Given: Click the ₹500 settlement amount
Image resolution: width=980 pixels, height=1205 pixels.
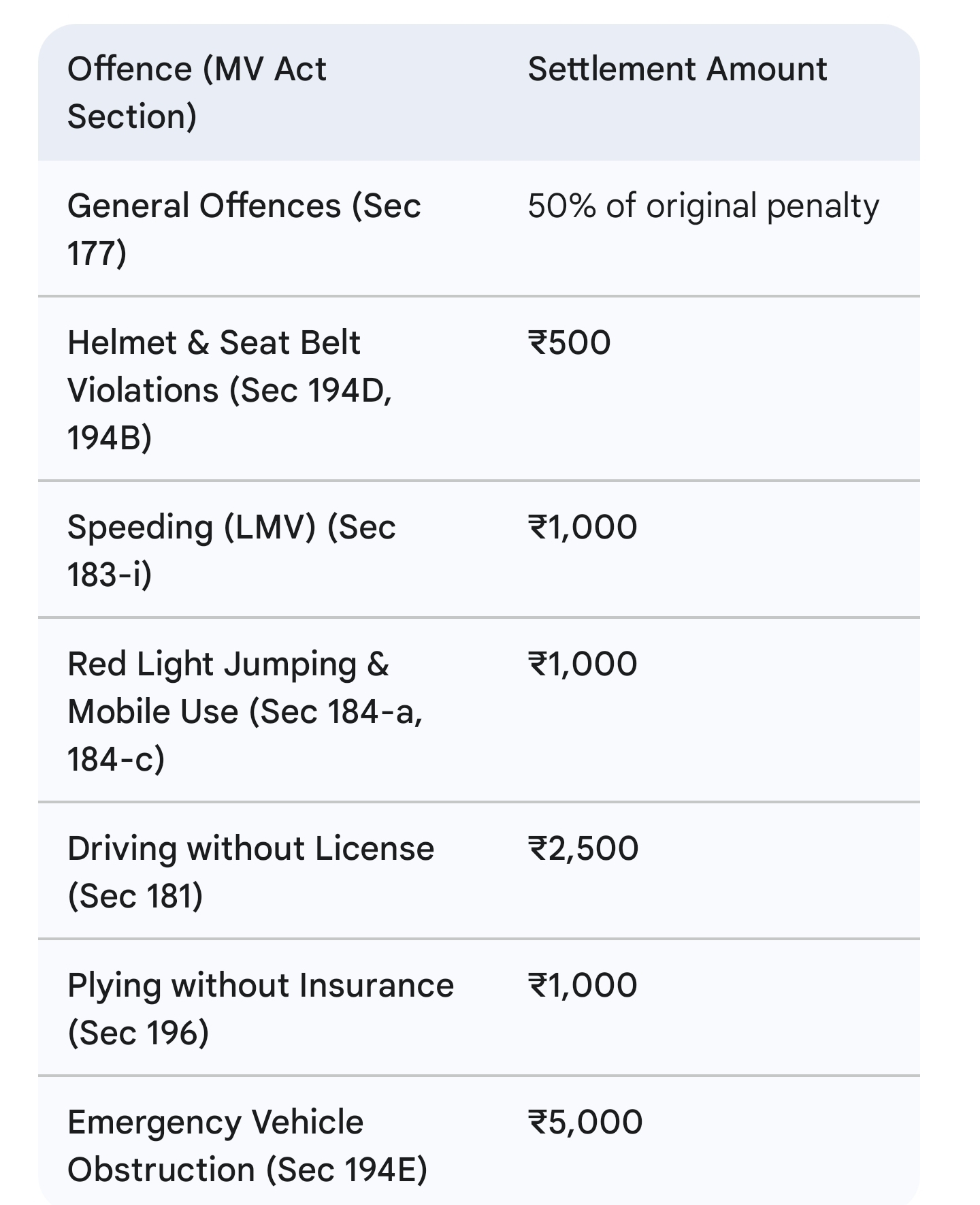Looking at the screenshot, I should click(x=570, y=342).
